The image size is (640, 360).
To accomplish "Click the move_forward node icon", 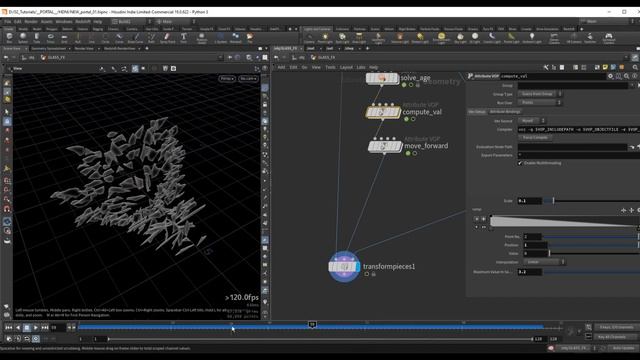I will pos(384,146).
